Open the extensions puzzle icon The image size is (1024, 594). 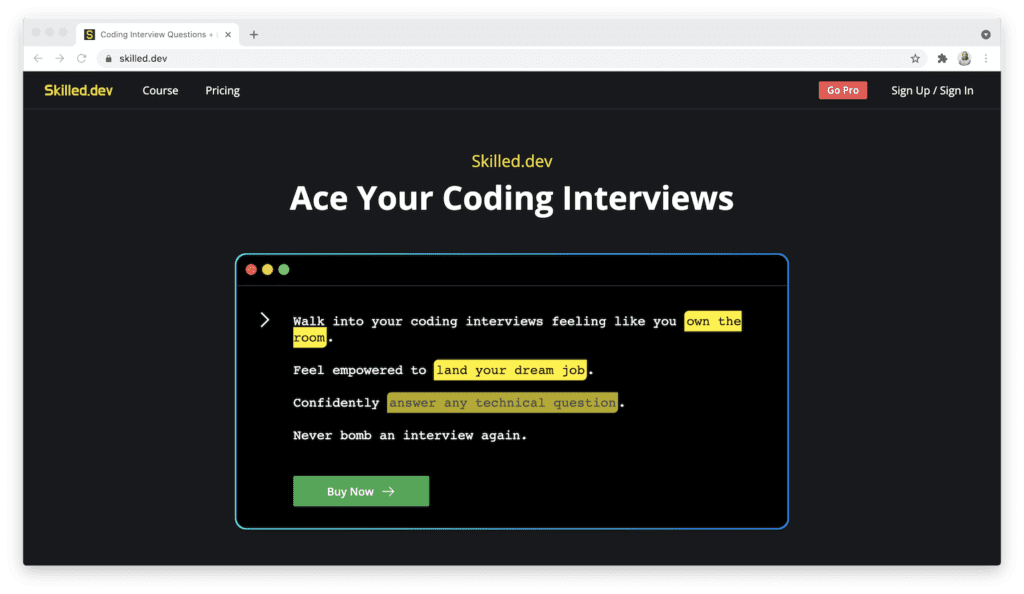[x=942, y=59]
